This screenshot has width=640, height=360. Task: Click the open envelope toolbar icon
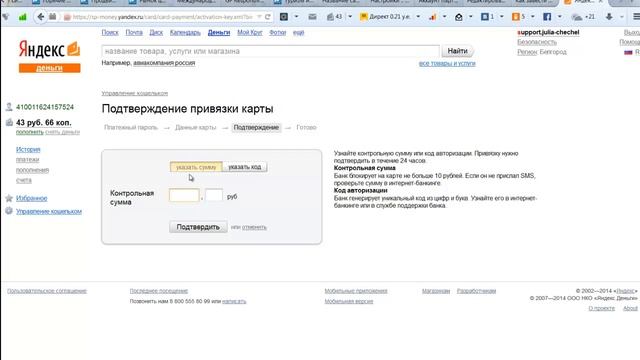459,17
